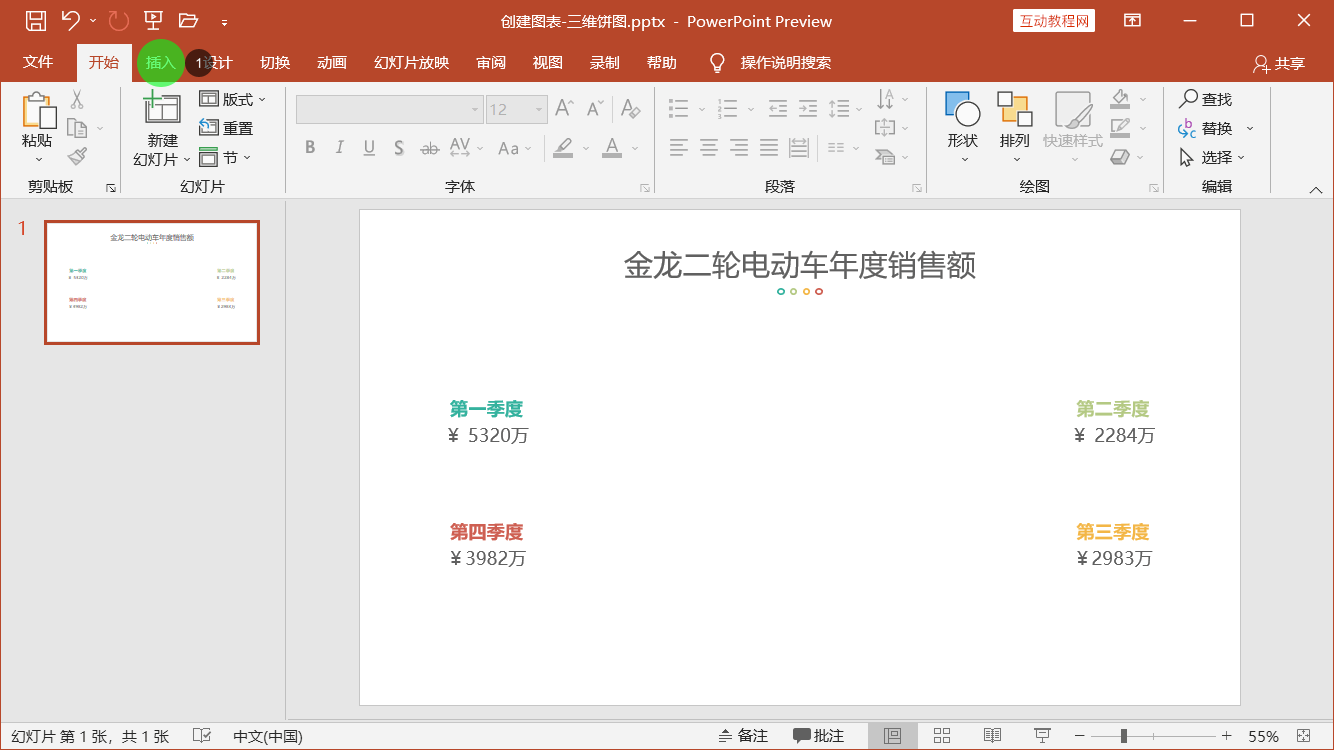Increase font size with larger A icon
This screenshot has height=750, width=1334.
(565, 108)
